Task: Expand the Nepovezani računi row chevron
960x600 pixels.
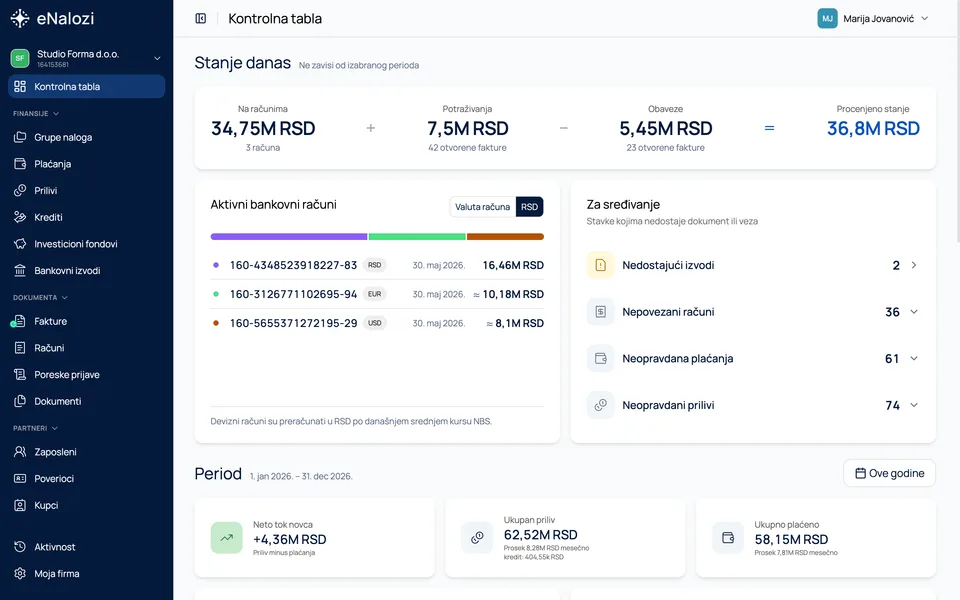Action: click(x=913, y=312)
